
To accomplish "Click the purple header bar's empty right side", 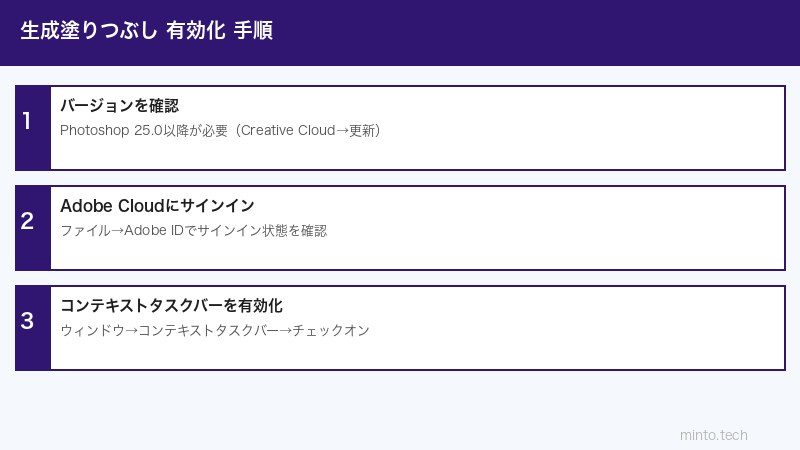I will 600,32.
